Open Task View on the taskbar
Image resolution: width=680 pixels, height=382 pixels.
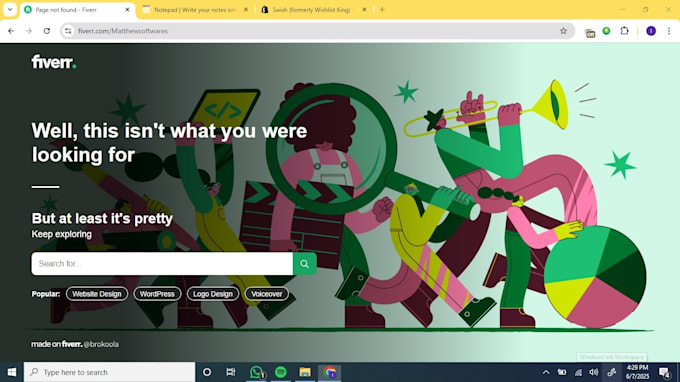point(231,372)
